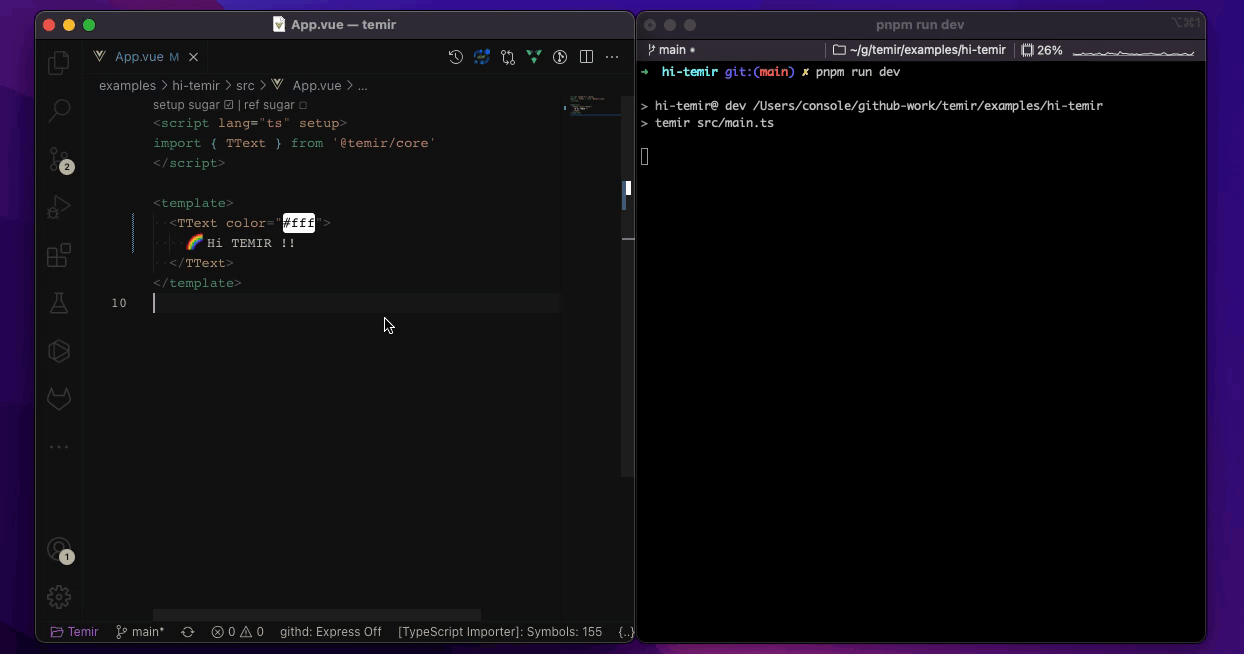Click the </template> closing tag line

coord(197,283)
